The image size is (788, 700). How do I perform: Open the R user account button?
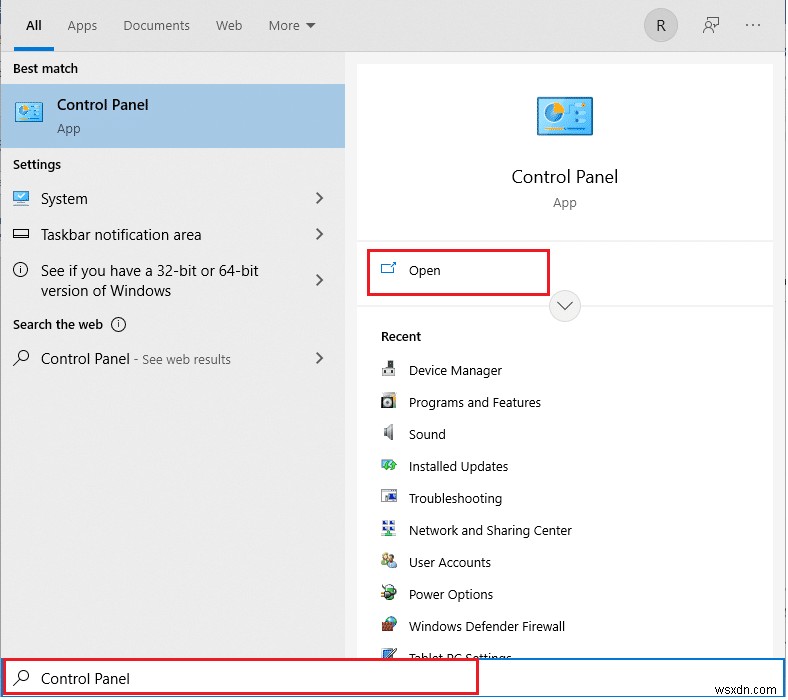(x=660, y=26)
